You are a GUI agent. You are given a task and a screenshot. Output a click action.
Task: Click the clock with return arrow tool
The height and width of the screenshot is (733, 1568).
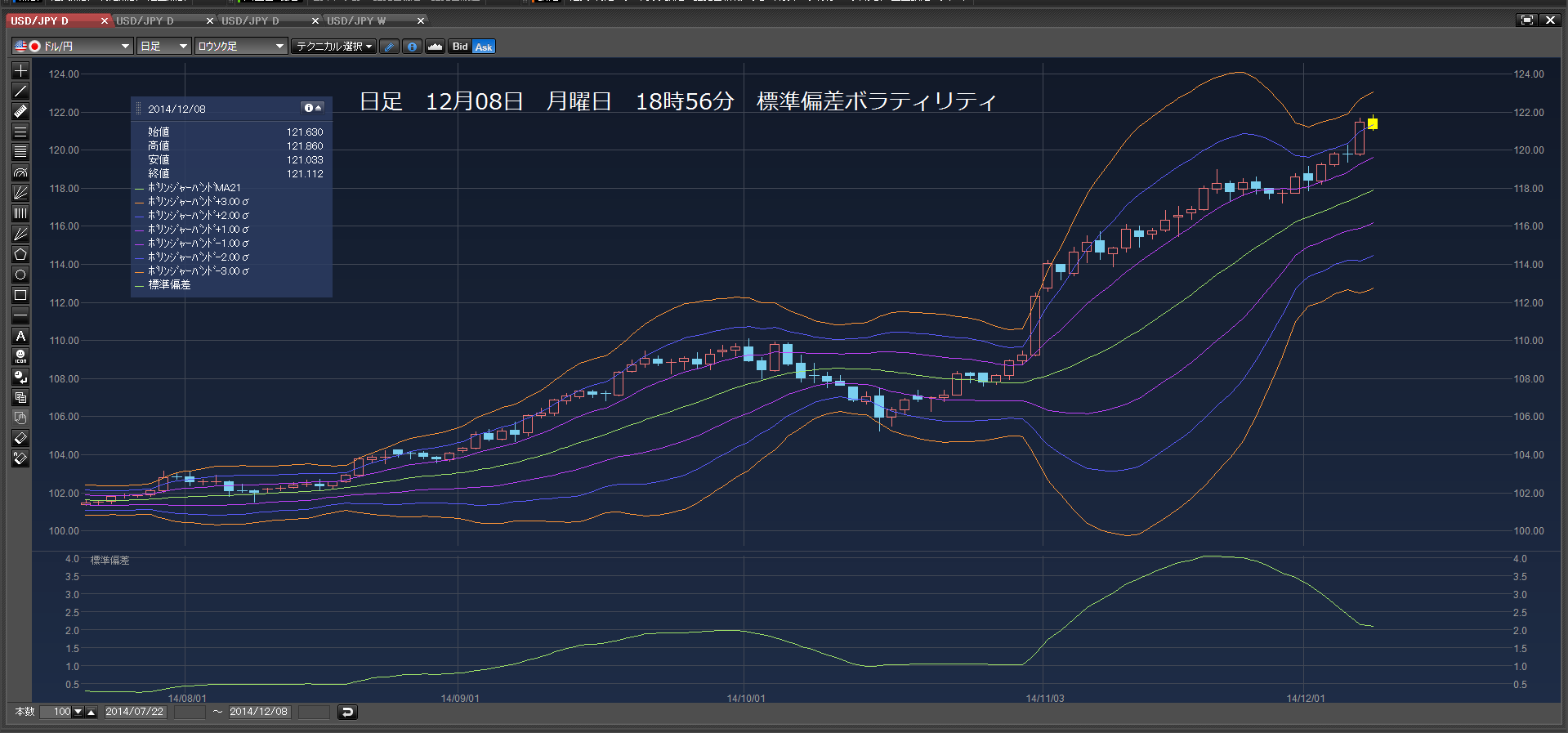point(20,377)
